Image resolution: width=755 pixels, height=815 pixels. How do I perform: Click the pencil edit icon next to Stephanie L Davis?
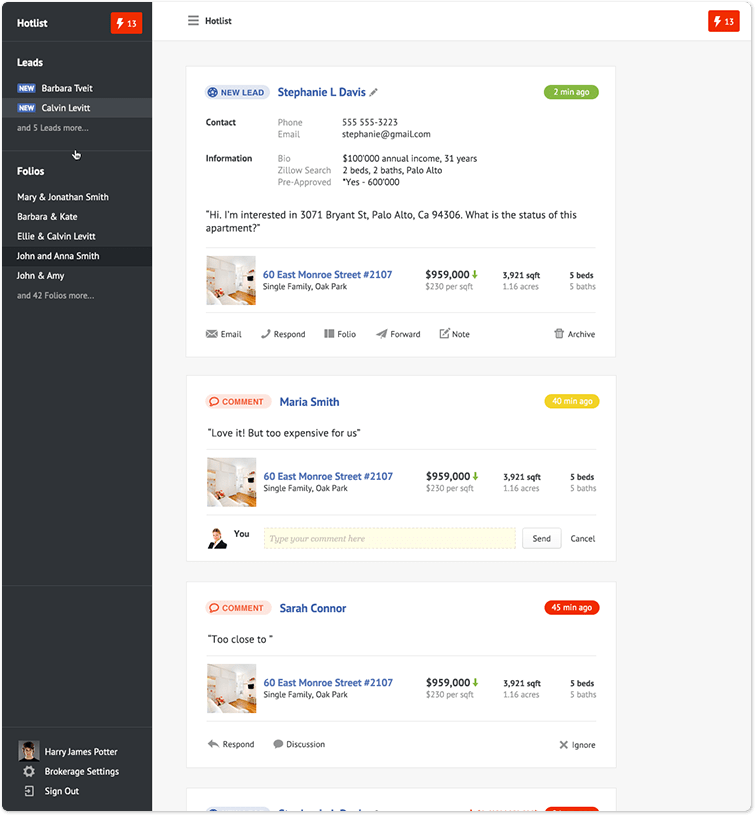(x=374, y=93)
